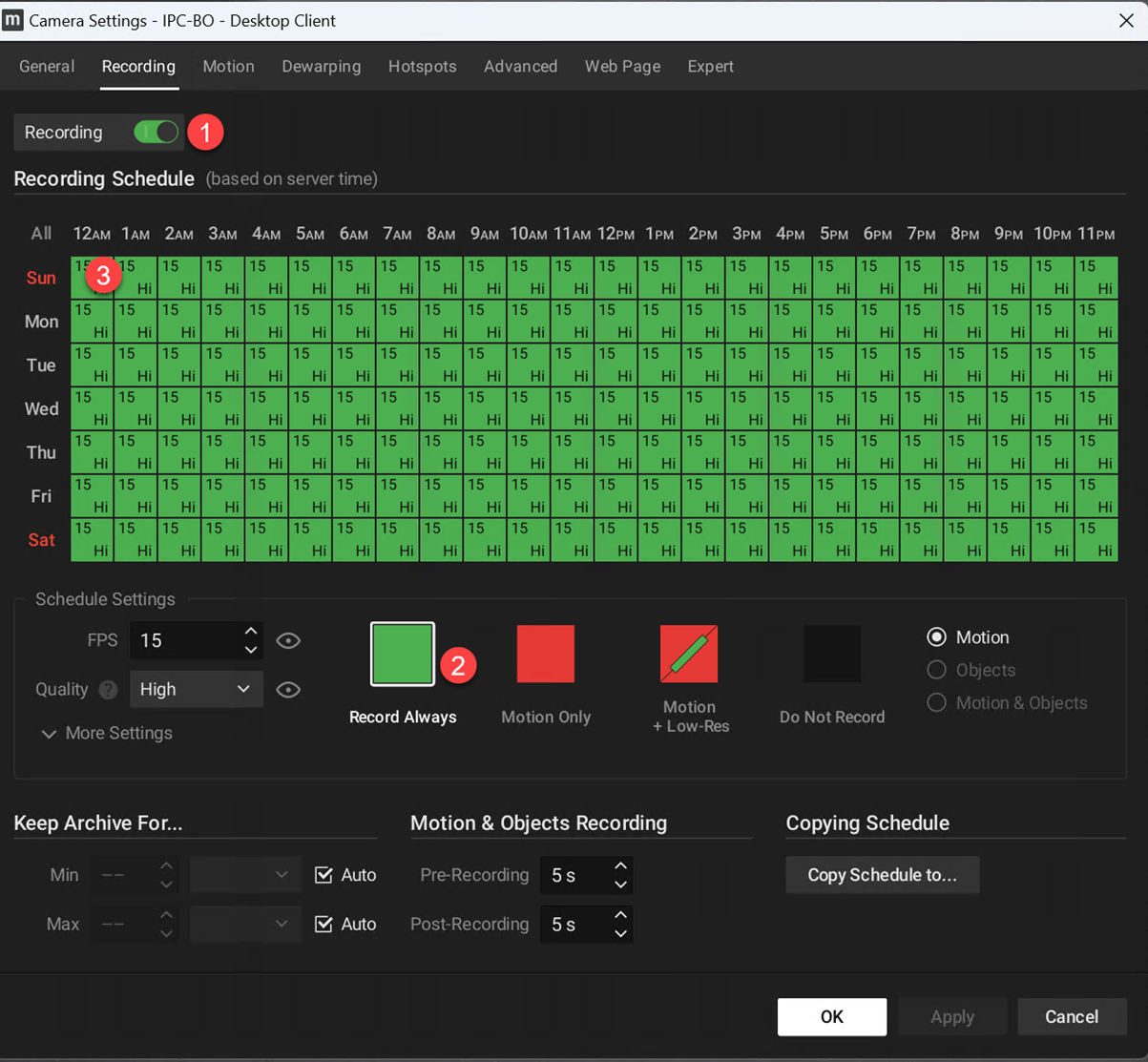Viewport: 1148px width, 1062px height.
Task: Select the Motion radio button
Action: pyautogui.click(x=937, y=637)
